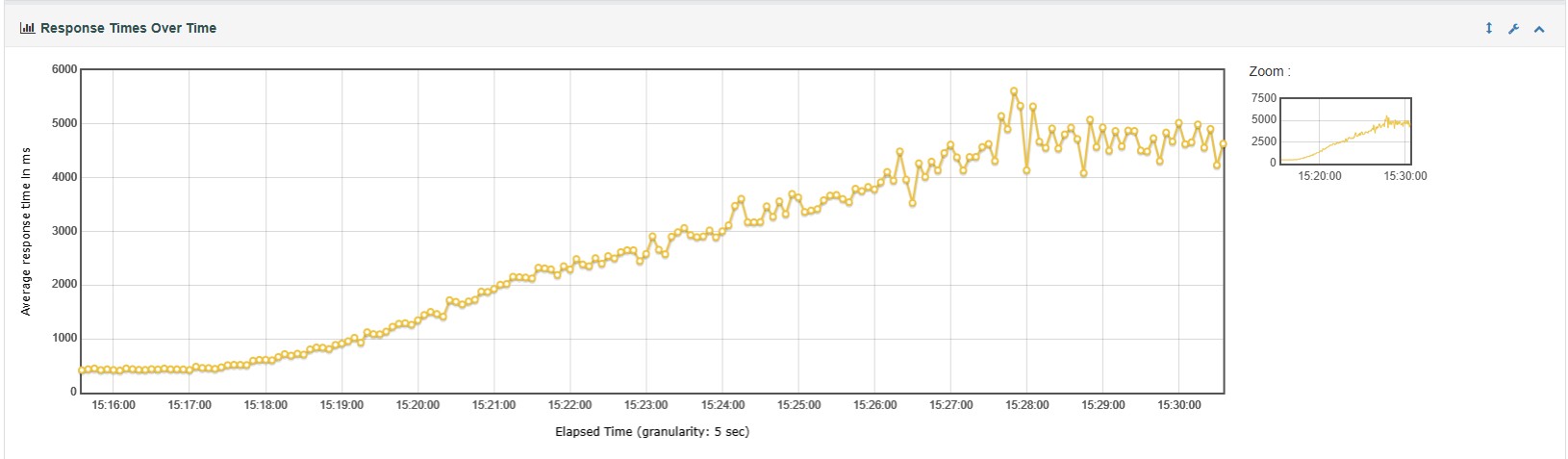This screenshot has width=1568, height=459.
Task: Open chart settings with the wrench icon
Action: click(x=1513, y=29)
